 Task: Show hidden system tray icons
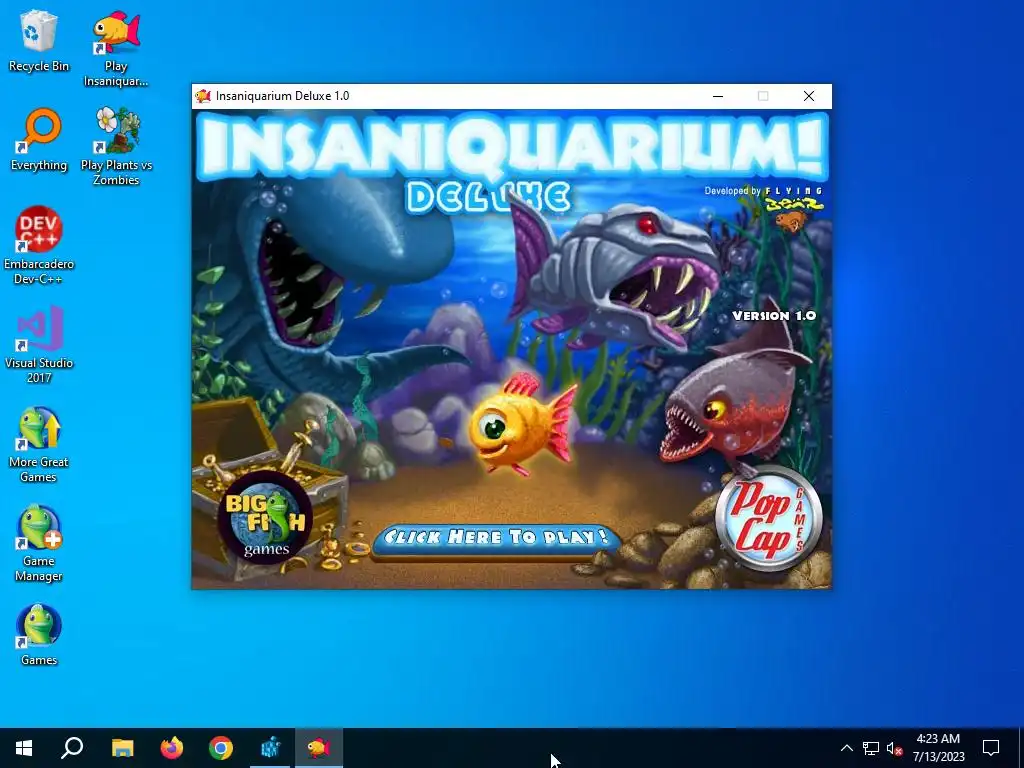(x=846, y=748)
